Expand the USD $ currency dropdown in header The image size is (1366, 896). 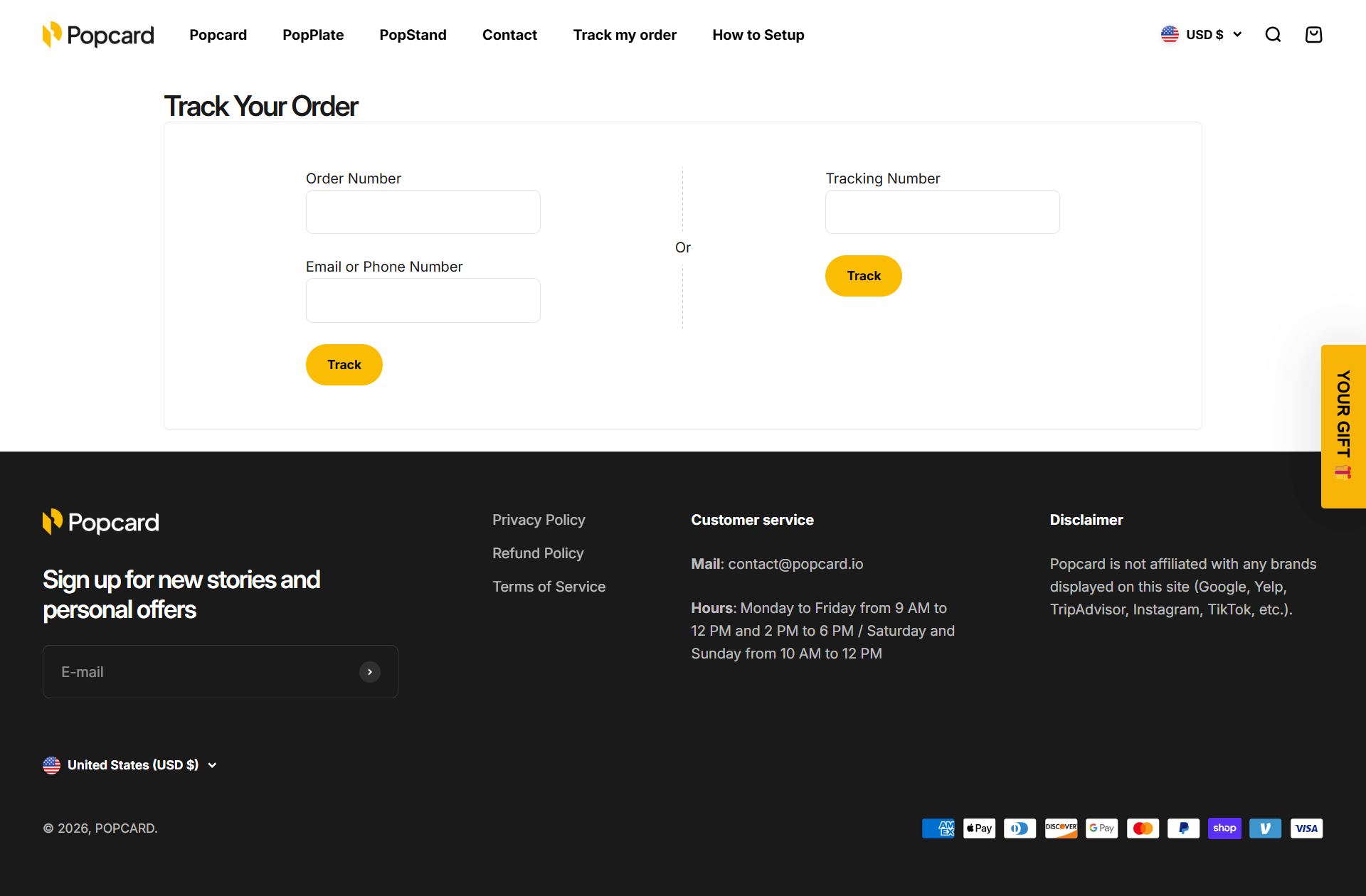[x=1202, y=35]
